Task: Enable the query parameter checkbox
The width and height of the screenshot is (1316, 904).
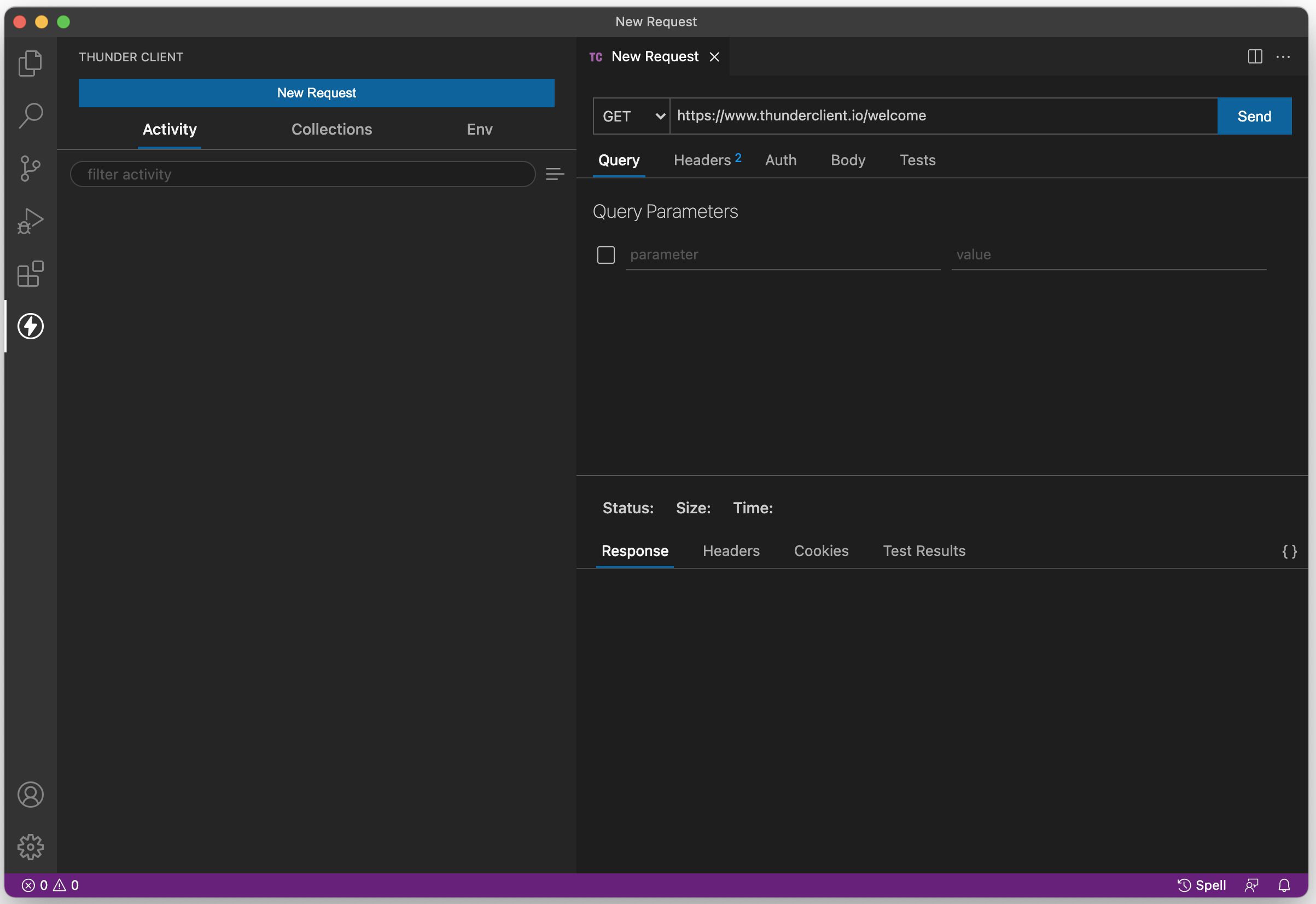Action: point(606,255)
